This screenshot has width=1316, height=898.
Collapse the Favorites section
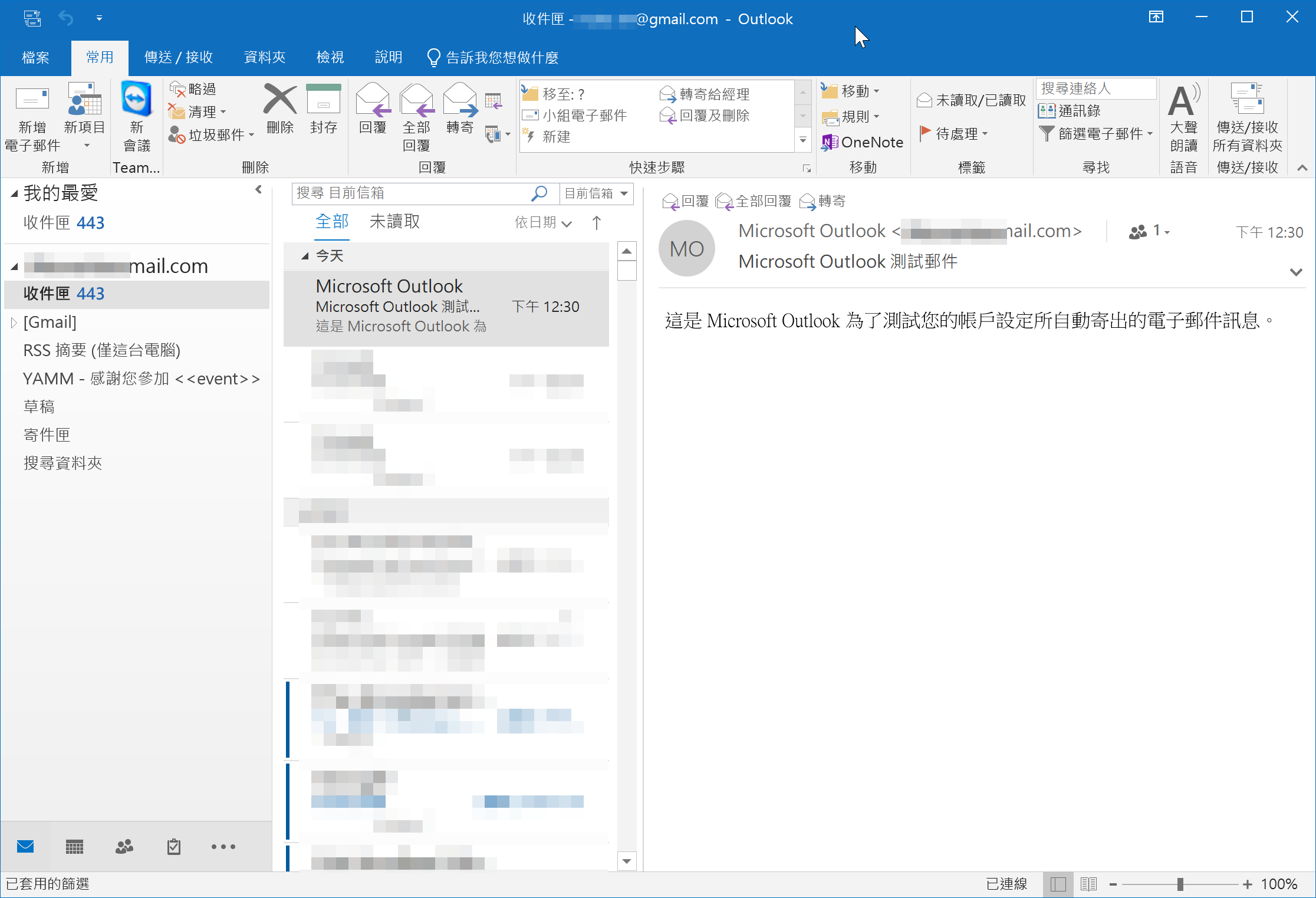point(14,193)
